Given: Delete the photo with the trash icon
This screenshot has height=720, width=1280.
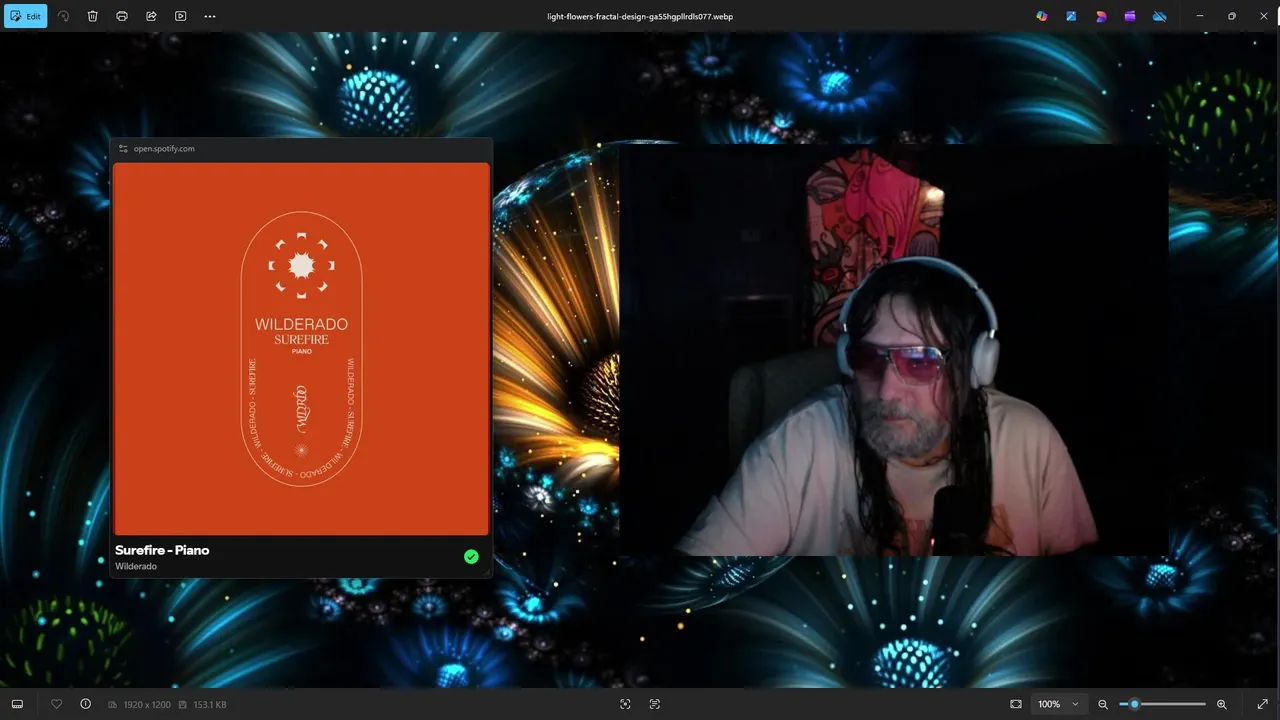Looking at the screenshot, I should pyautogui.click(x=92, y=16).
